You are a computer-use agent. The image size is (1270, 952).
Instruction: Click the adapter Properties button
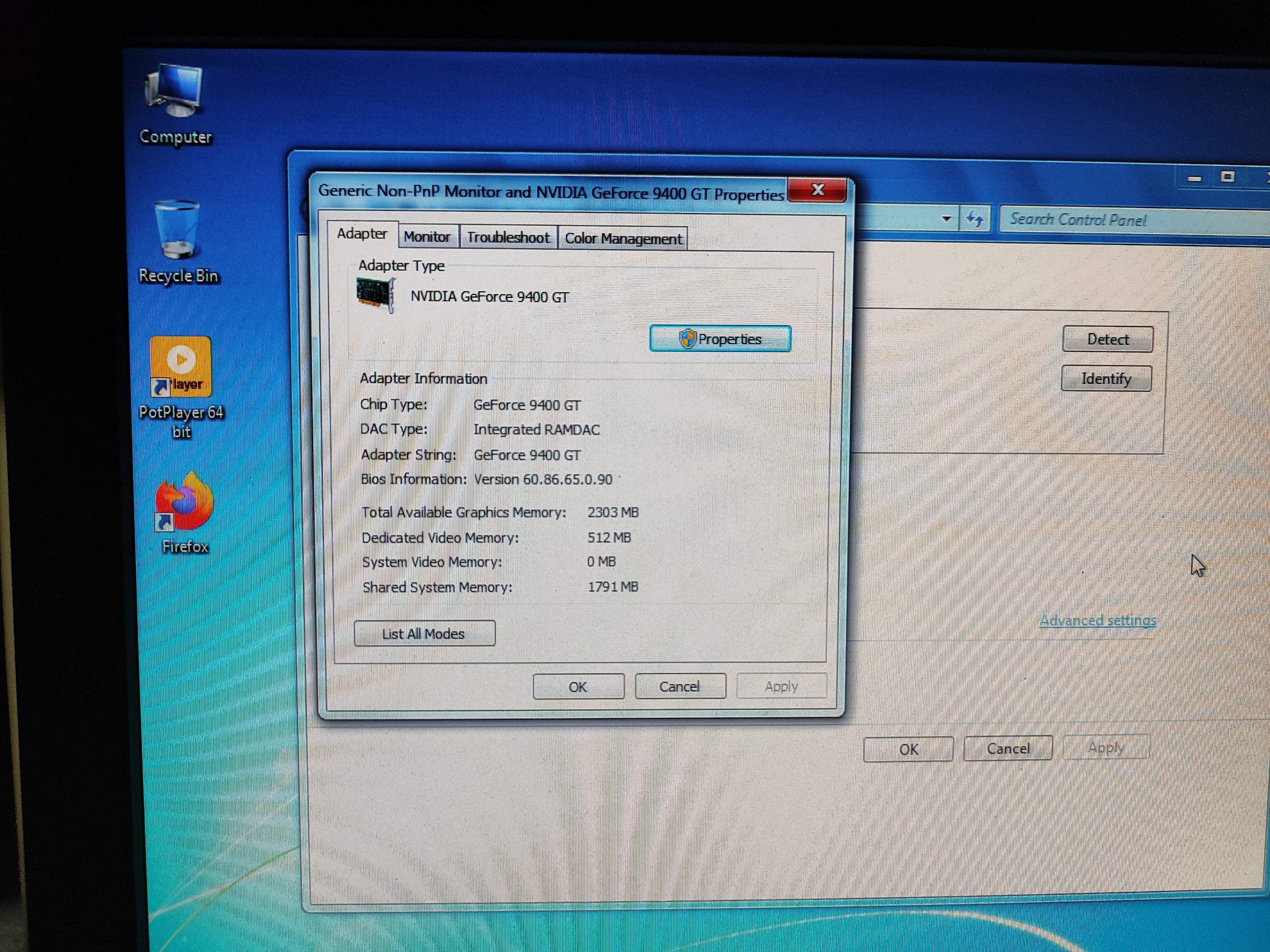point(720,339)
